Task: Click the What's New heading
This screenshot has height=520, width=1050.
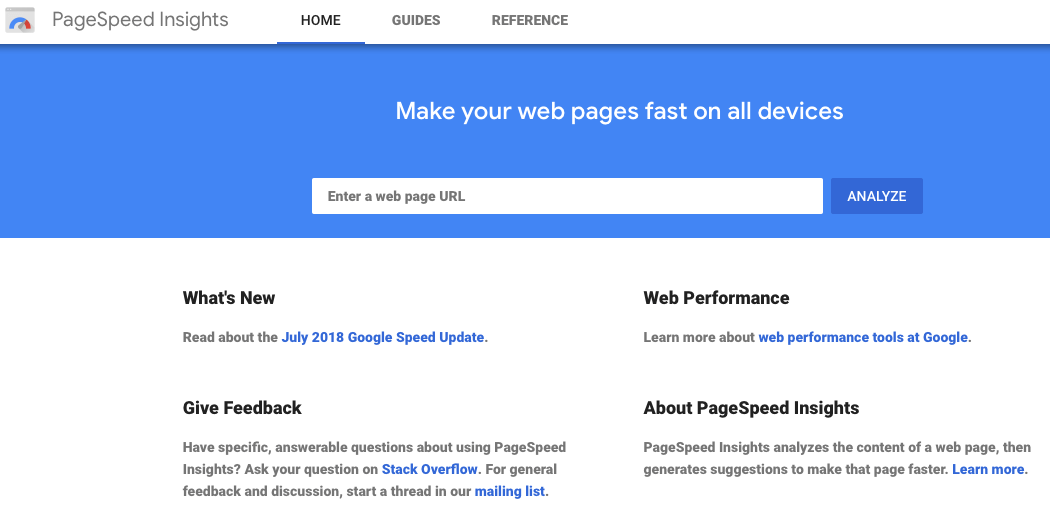Action: (x=229, y=298)
